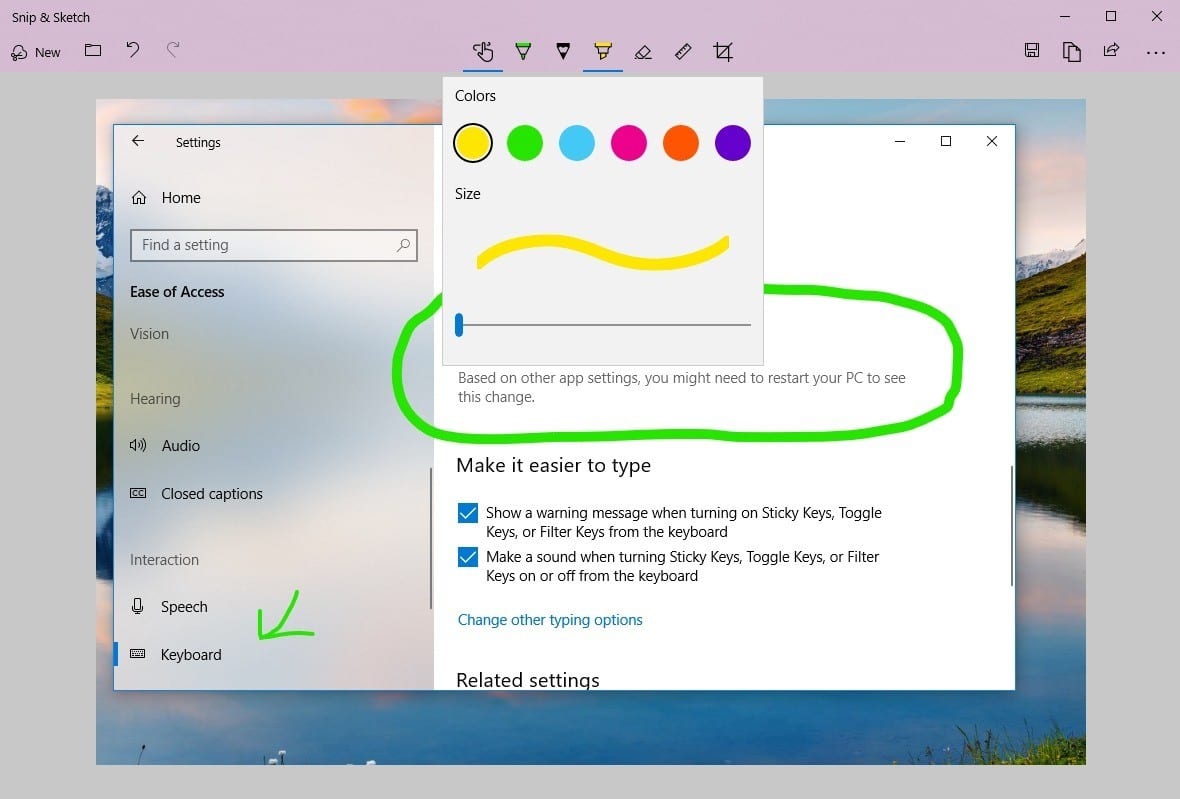Copy the snip to clipboard
Viewport: 1180px width, 799px height.
pos(1072,52)
